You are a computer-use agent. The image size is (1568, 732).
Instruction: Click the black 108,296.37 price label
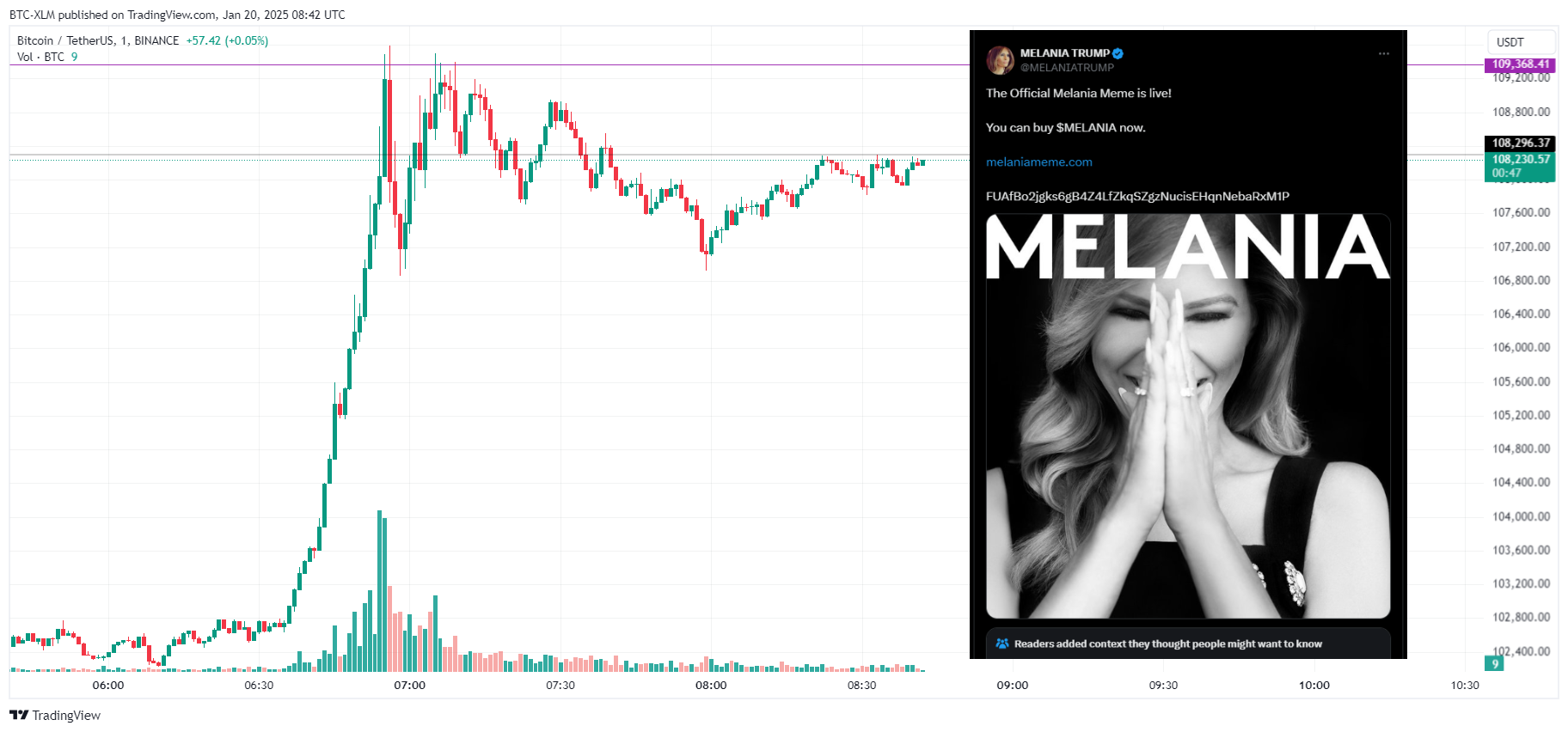coord(1520,143)
